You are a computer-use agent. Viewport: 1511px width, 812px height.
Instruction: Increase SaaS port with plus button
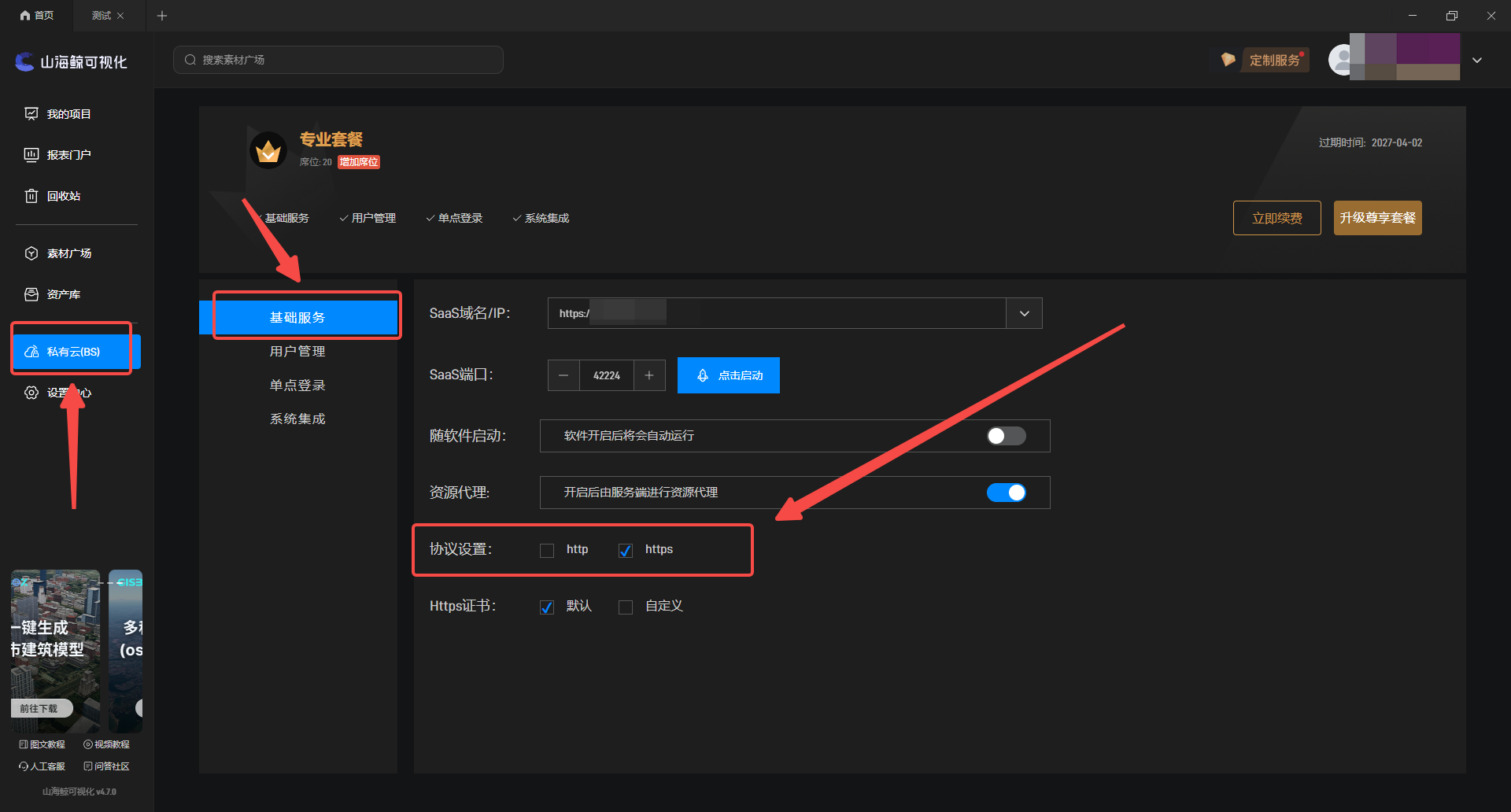pyautogui.click(x=649, y=375)
